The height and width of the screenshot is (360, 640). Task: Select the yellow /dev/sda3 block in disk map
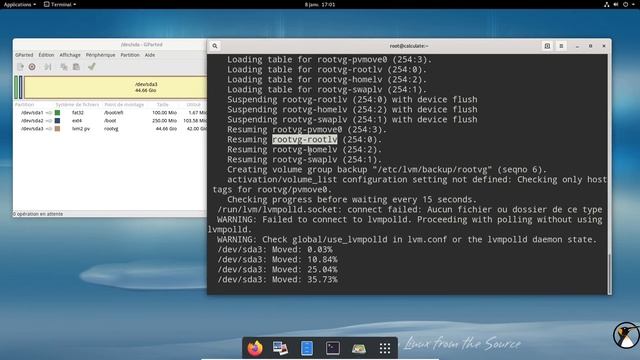tap(116, 87)
